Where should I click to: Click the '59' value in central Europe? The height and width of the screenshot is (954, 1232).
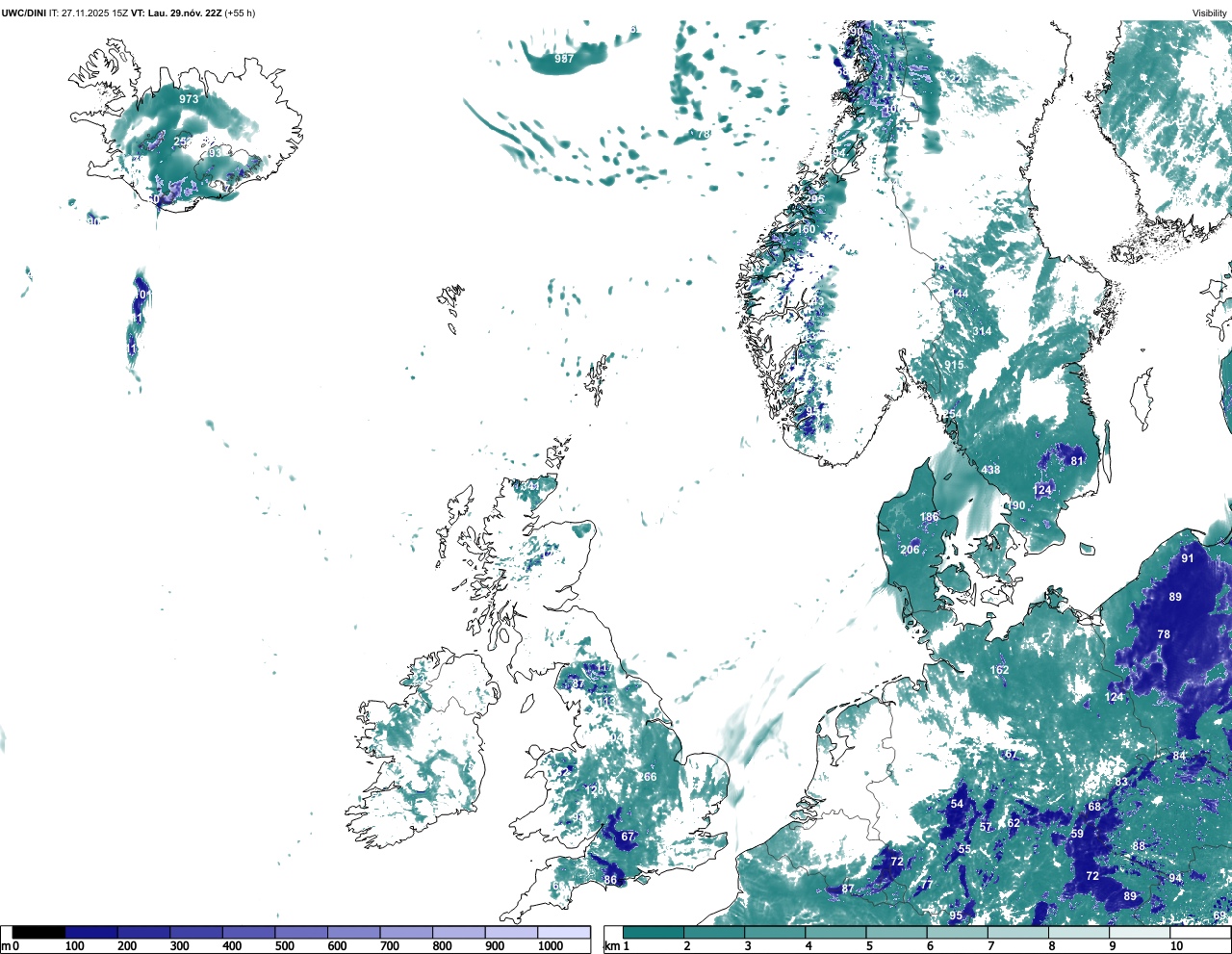tap(1077, 834)
